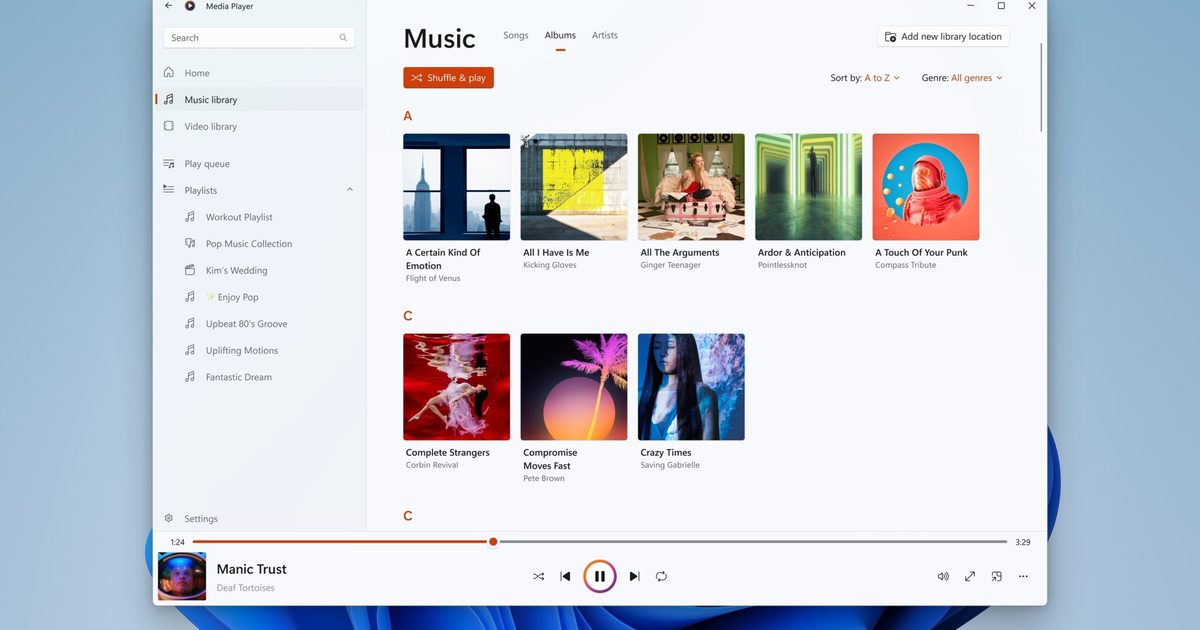Open Crazy Times album cover
The height and width of the screenshot is (630, 1200).
[691, 387]
